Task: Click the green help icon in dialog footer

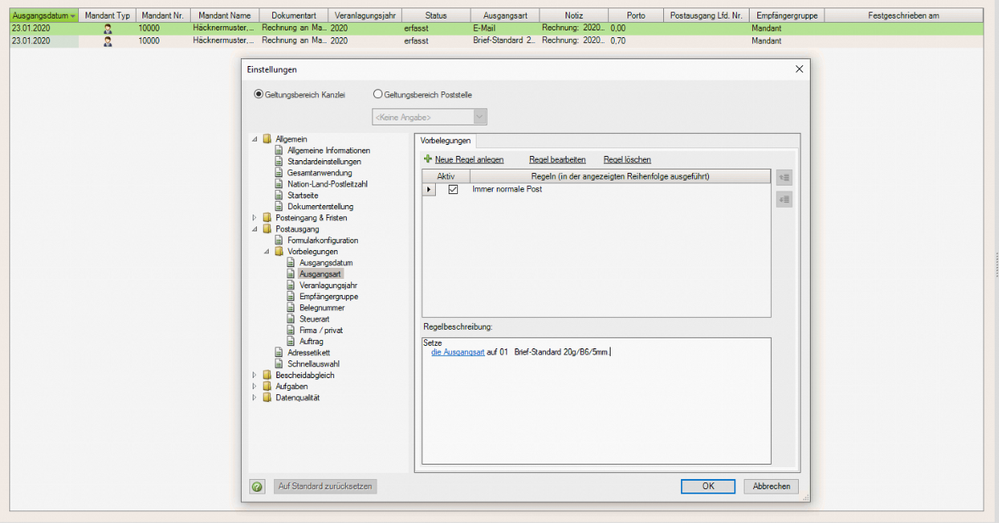Action: (x=257, y=487)
